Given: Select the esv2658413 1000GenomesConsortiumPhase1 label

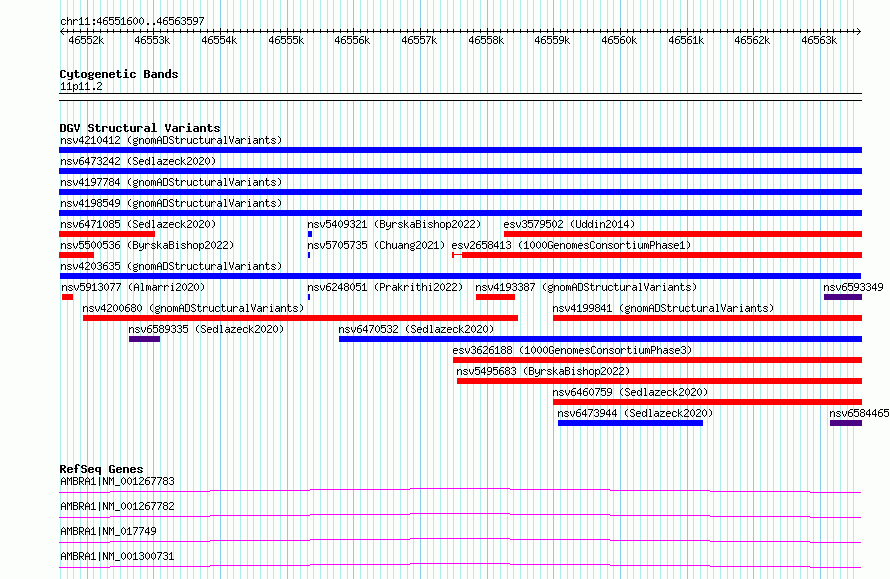Looking at the screenshot, I should click(x=572, y=245).
